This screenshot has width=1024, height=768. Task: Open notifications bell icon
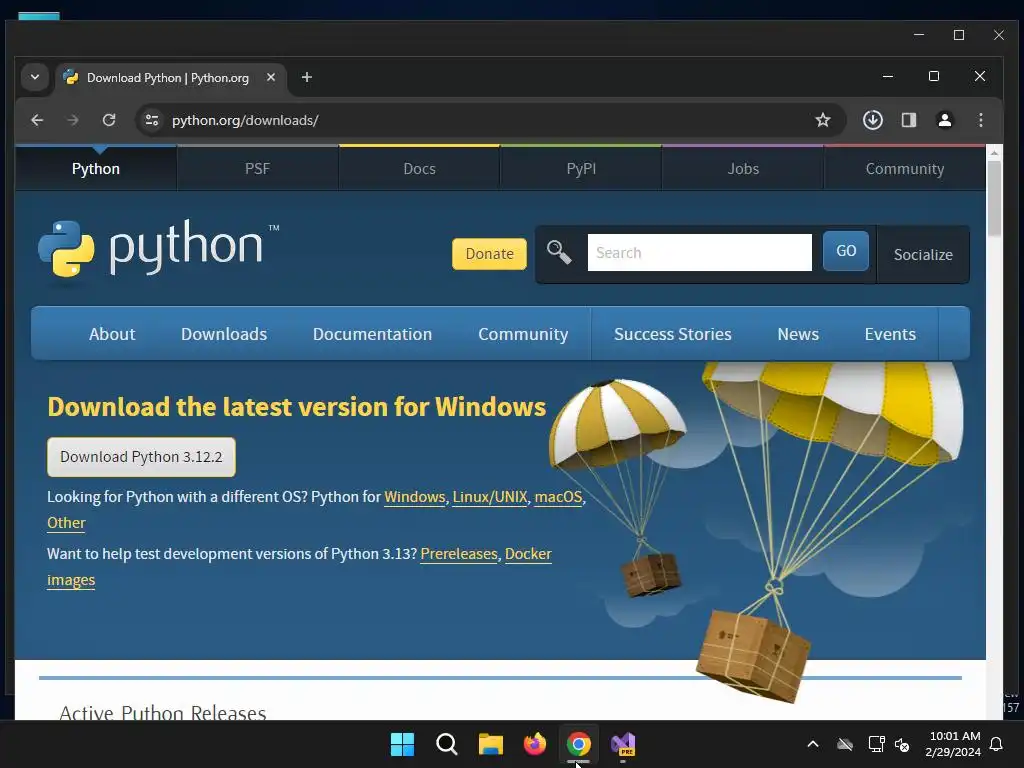[x=997, y=744]
